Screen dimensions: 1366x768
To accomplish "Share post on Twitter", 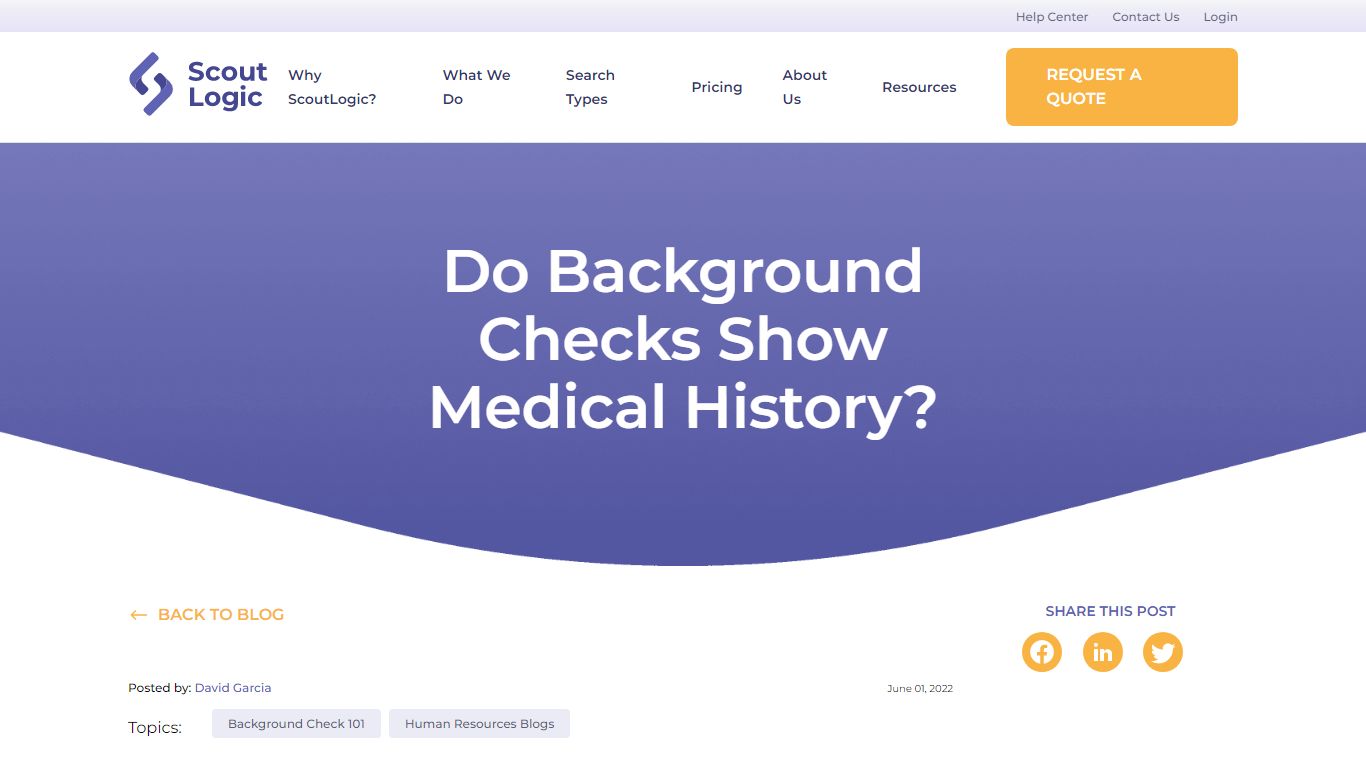I will tap(1163, 652).
